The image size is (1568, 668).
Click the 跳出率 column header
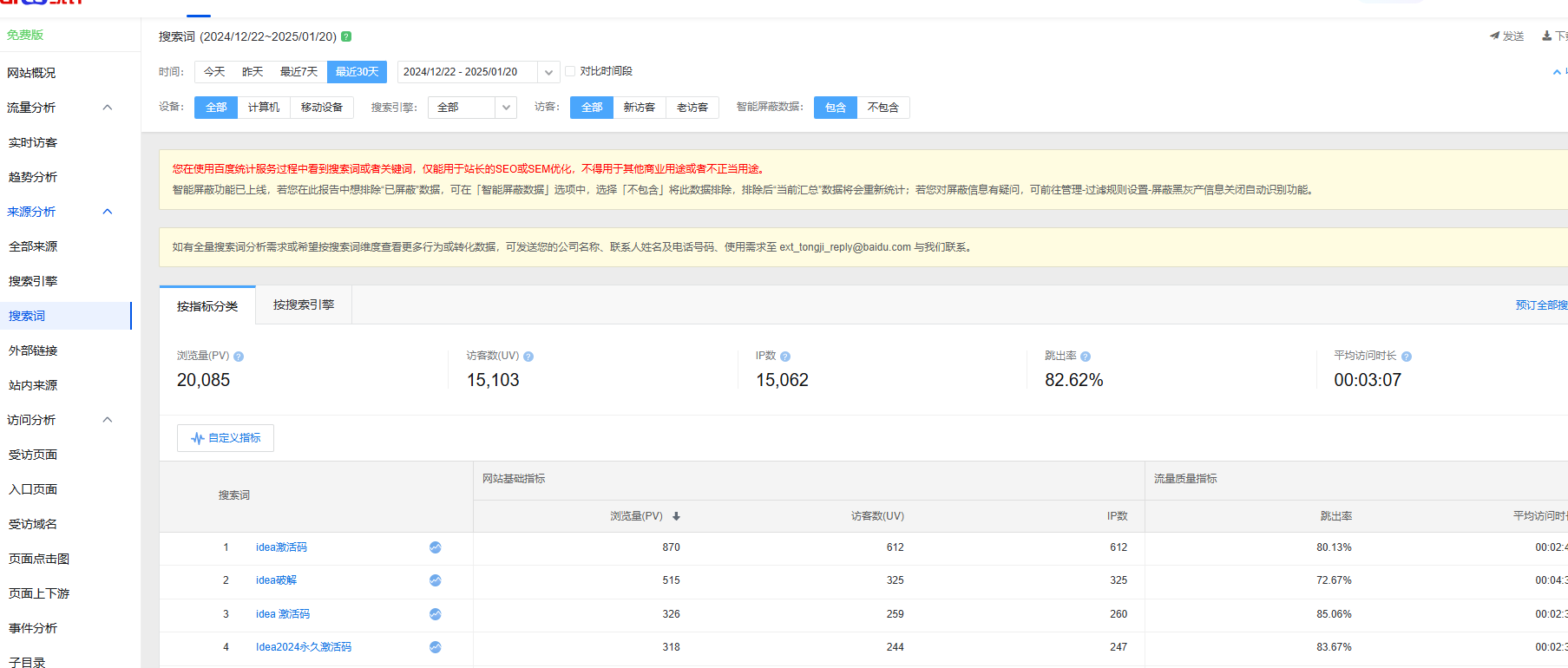1336,516
